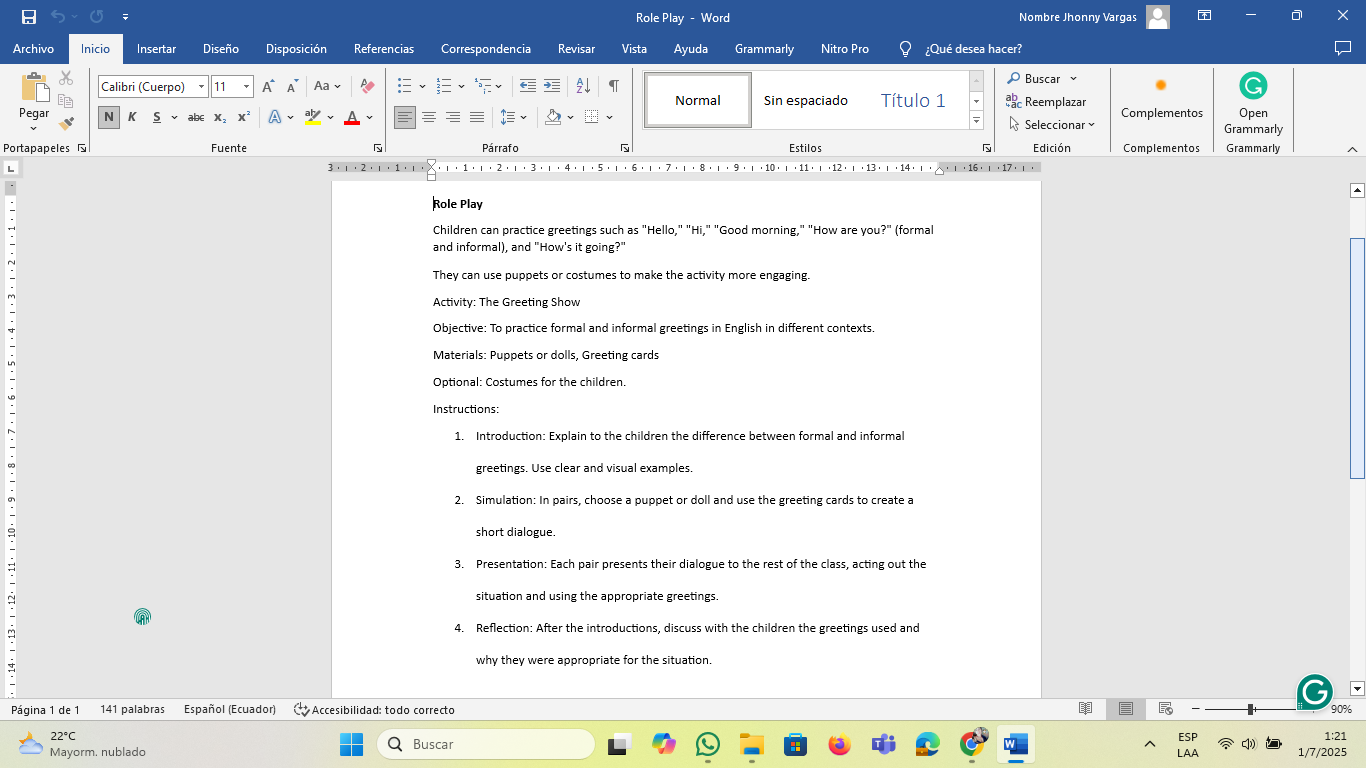1366x768 pixels.
Task: Clear all formatting with the eraser icon
Action: coord(367,87)
